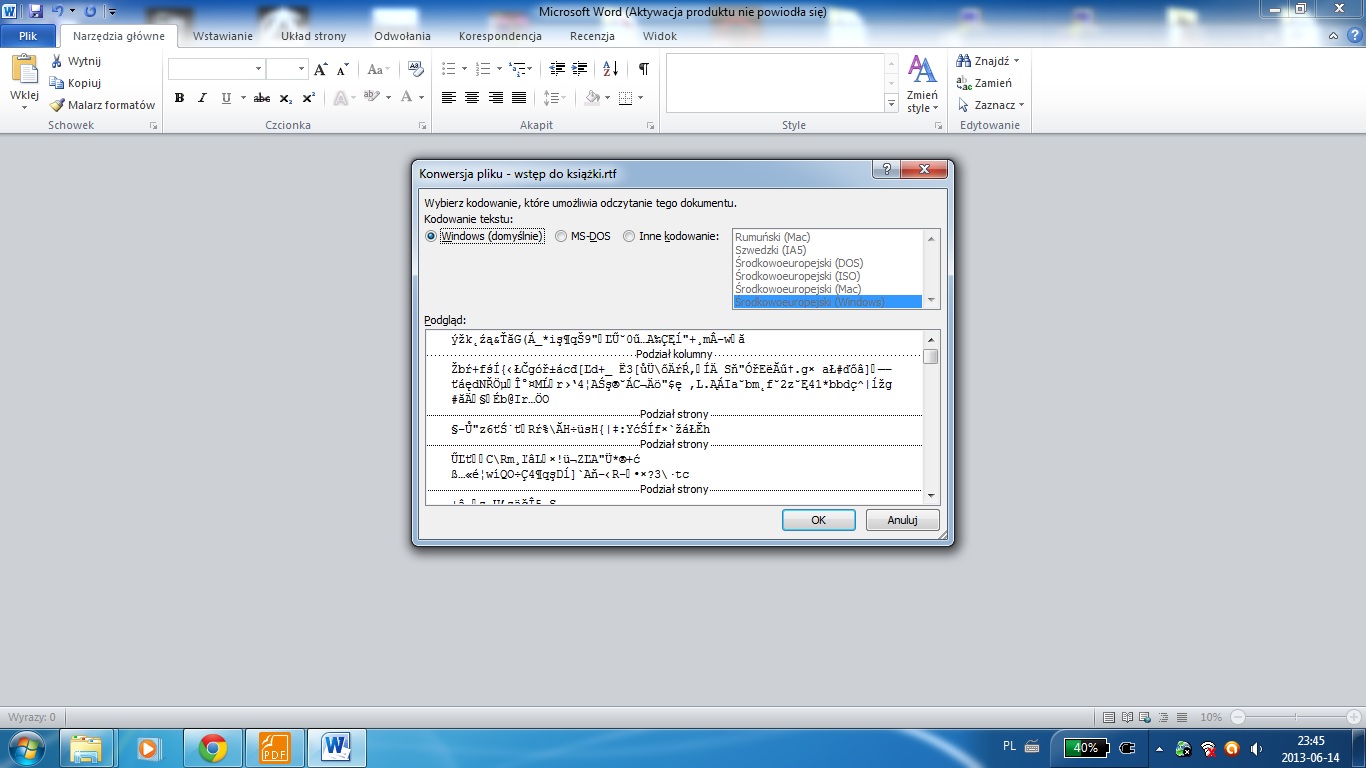Image resolution: width=1366 pixels, height=768 pixels.
Task: Open the font name dropdown
Action: click(x=259, y=69)
